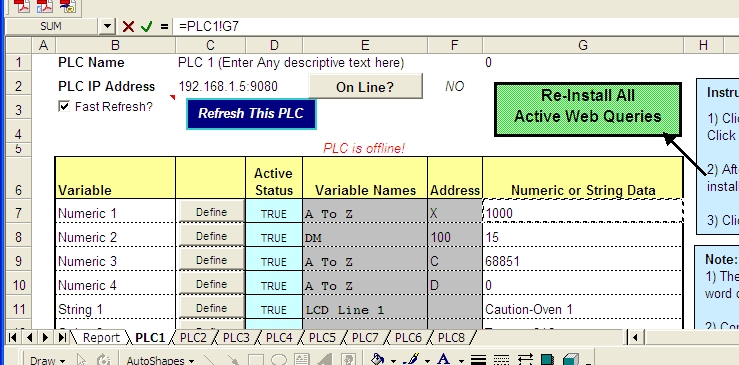
Task: Open Dash Style options
Action: click(x=502, y=360)
